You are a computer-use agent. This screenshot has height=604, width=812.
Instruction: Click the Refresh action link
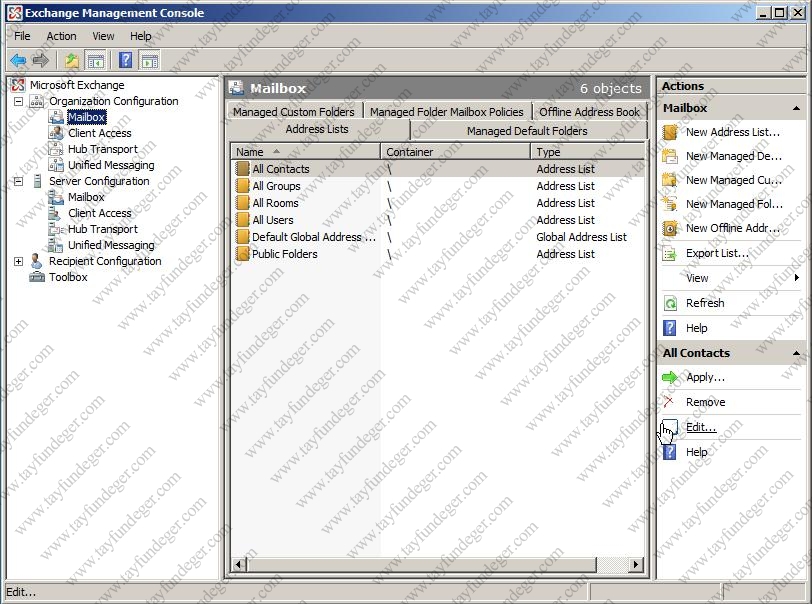pyautogui.click(x=705, y=303)
